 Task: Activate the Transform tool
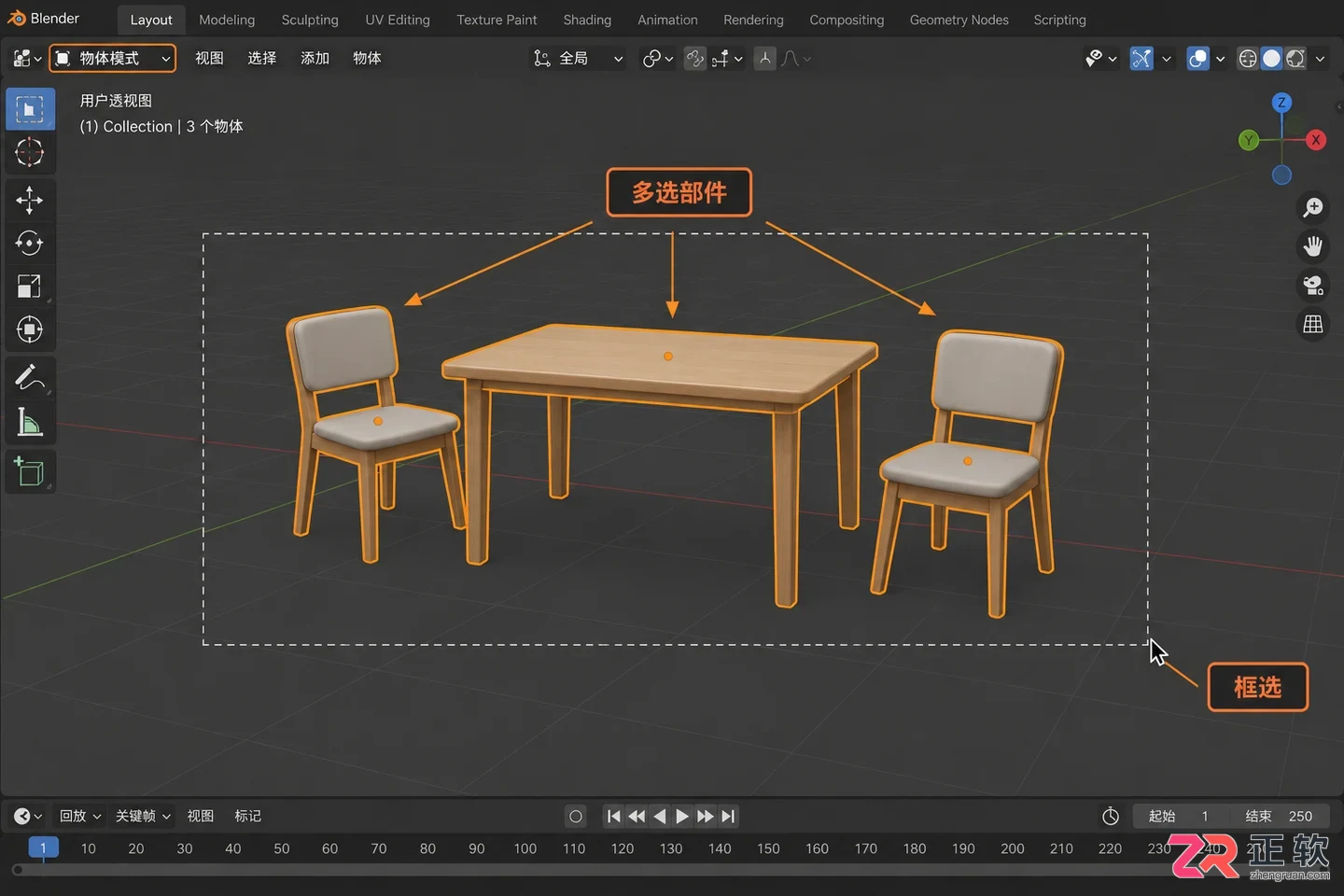30,329
